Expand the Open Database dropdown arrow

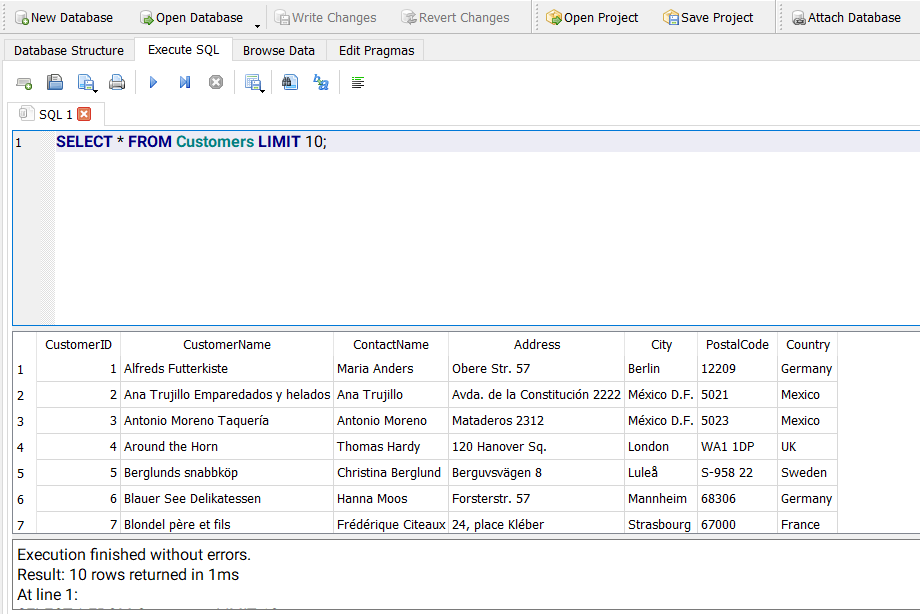click(257, 26)
